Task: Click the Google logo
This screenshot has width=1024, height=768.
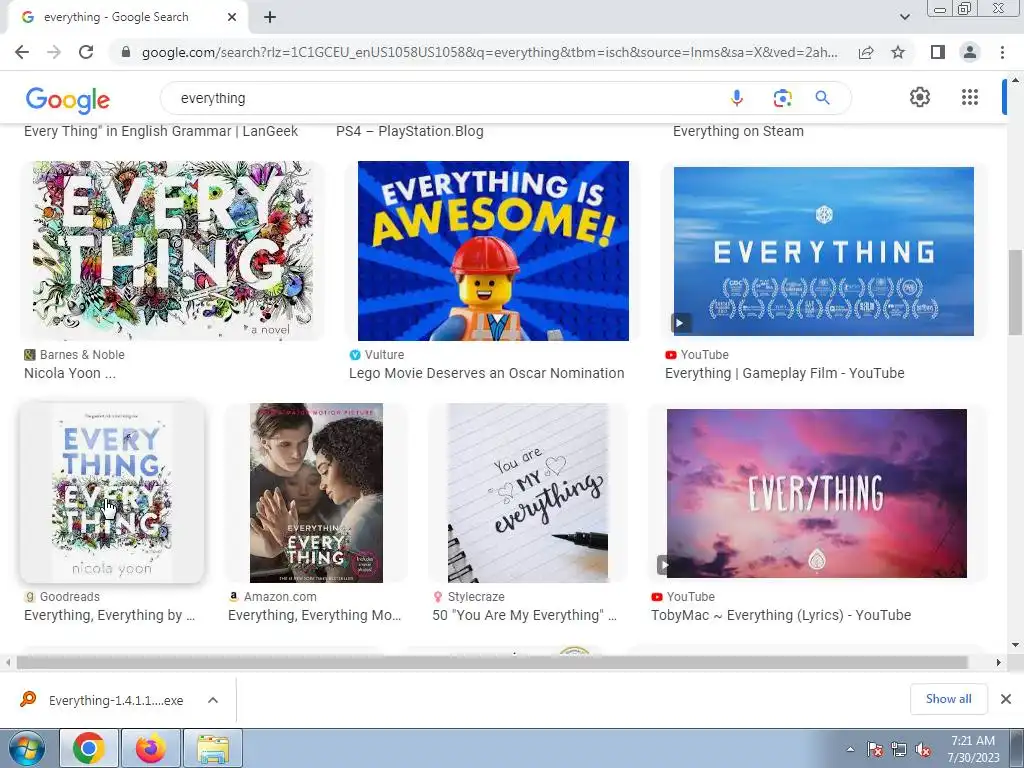Action: point(67,100)
